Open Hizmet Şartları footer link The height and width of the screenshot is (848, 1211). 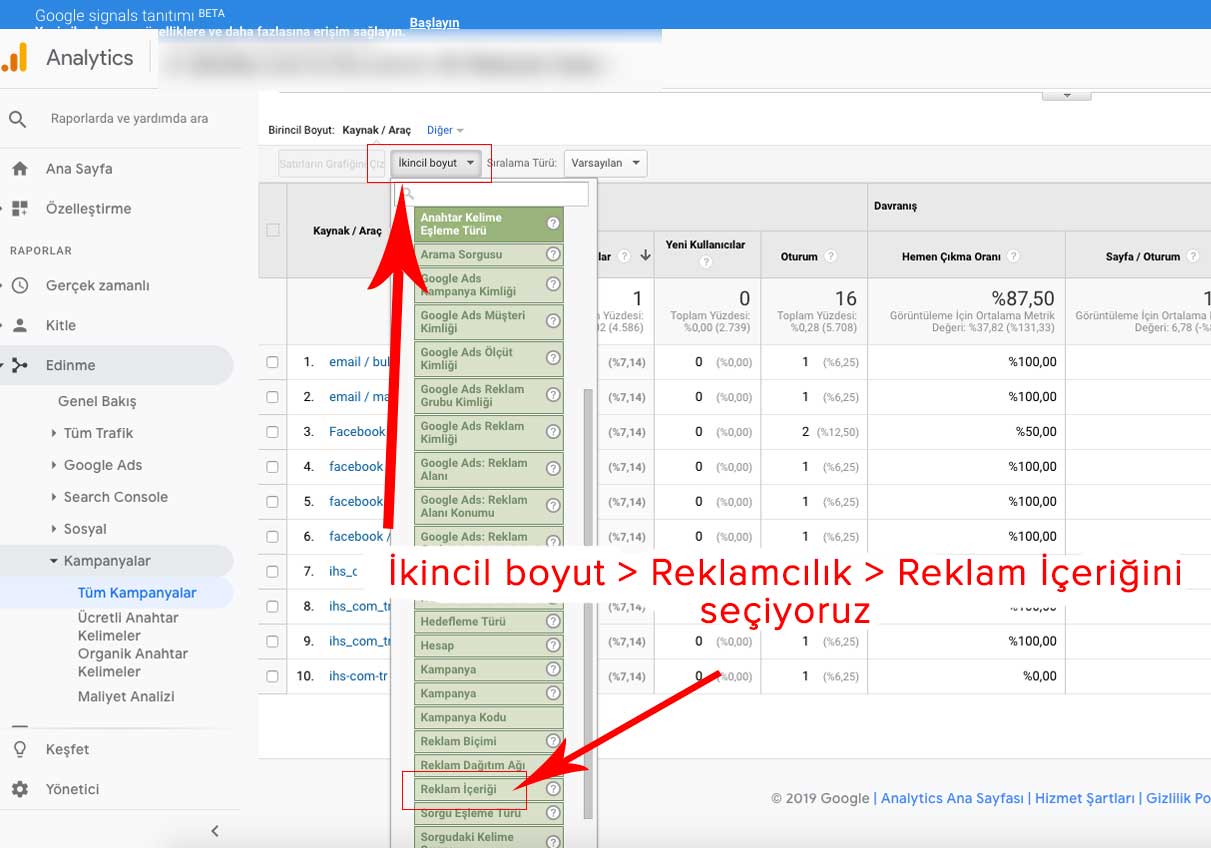point(1085,798)
